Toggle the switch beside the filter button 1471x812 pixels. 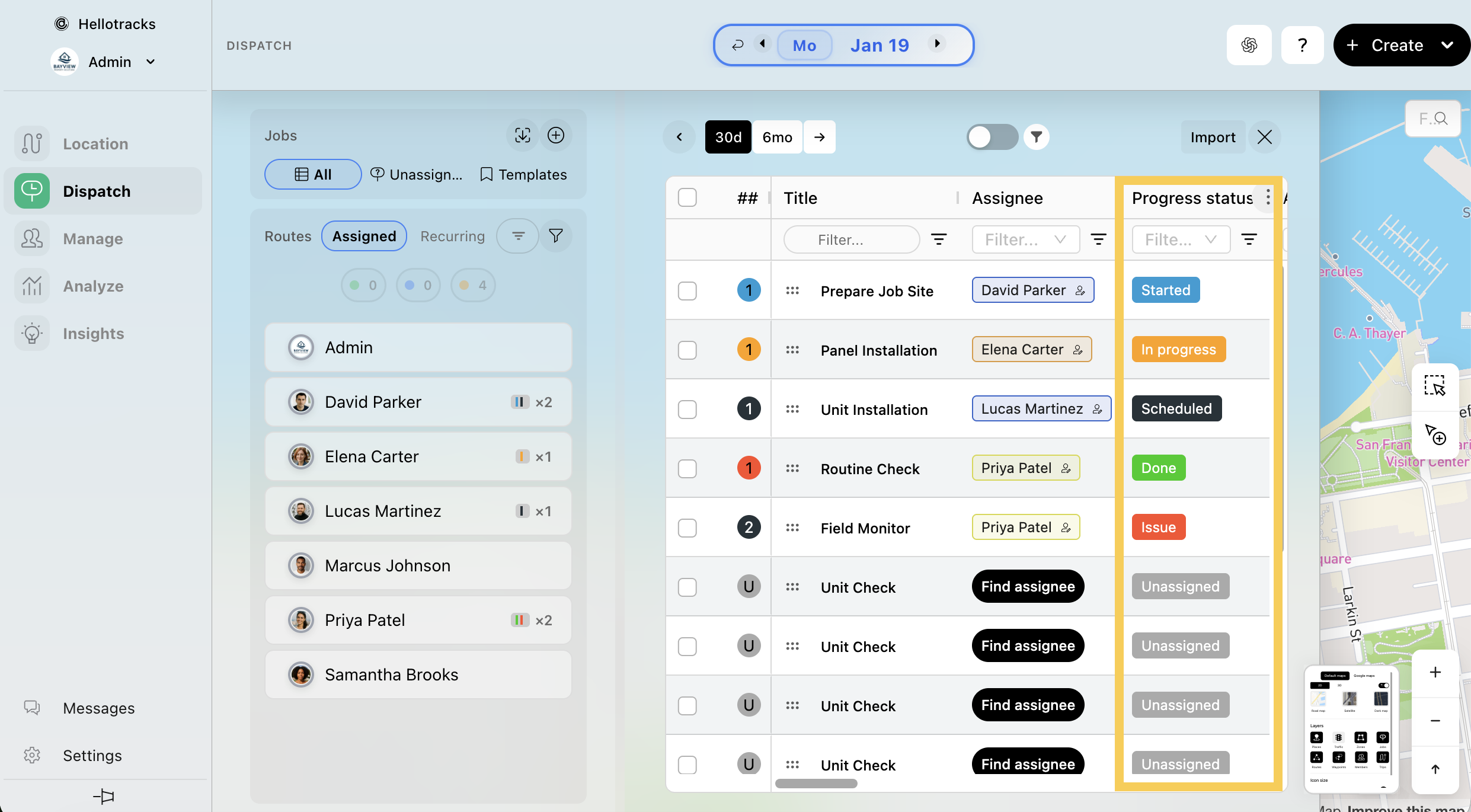coord(992,137)
